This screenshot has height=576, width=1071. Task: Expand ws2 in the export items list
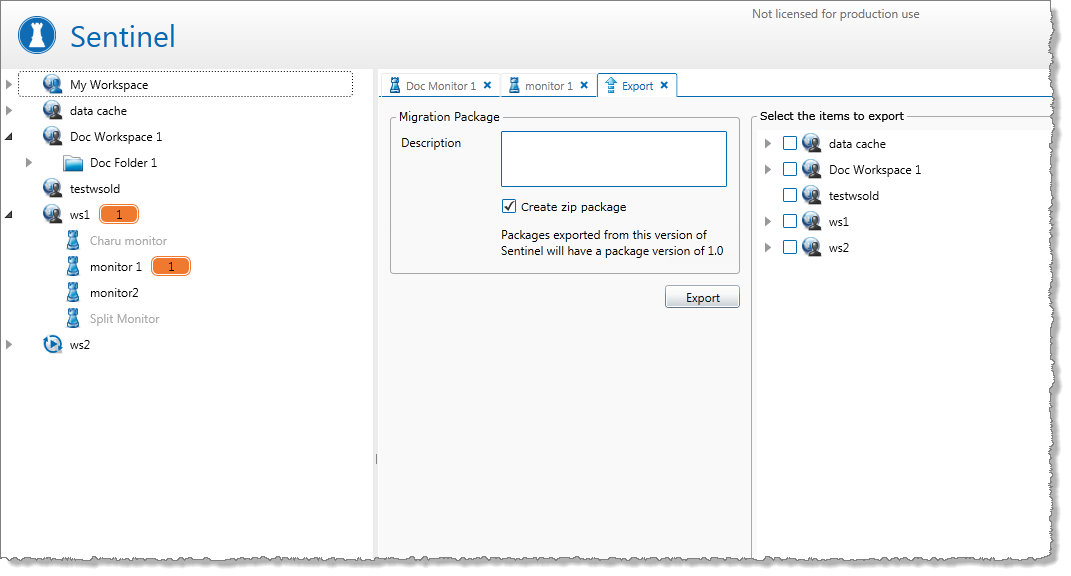[768, 248]
